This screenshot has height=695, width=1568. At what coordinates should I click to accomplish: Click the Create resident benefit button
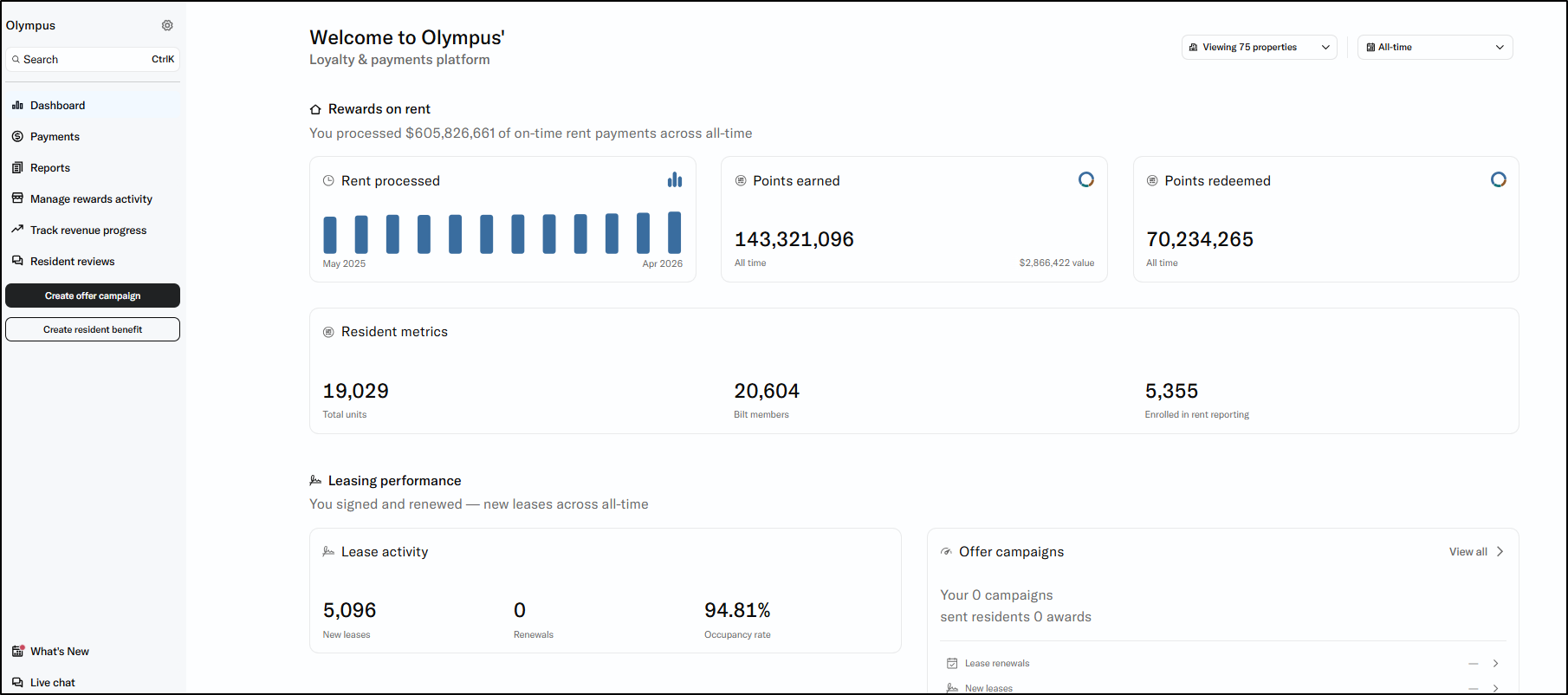pos(93,329)
